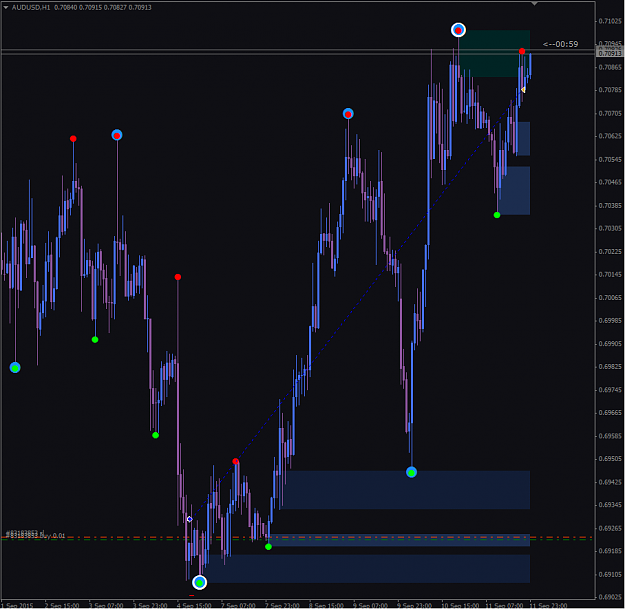This screenshot has height=609, width=625.
Task: Click the 0.69505 price scale label
Action: (610, 459)
